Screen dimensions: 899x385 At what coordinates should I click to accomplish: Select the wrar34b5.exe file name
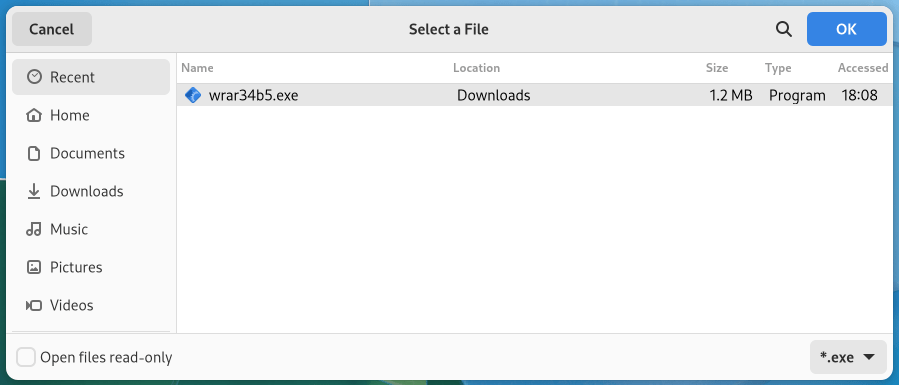pyautogui.click(x=253, y=95)
